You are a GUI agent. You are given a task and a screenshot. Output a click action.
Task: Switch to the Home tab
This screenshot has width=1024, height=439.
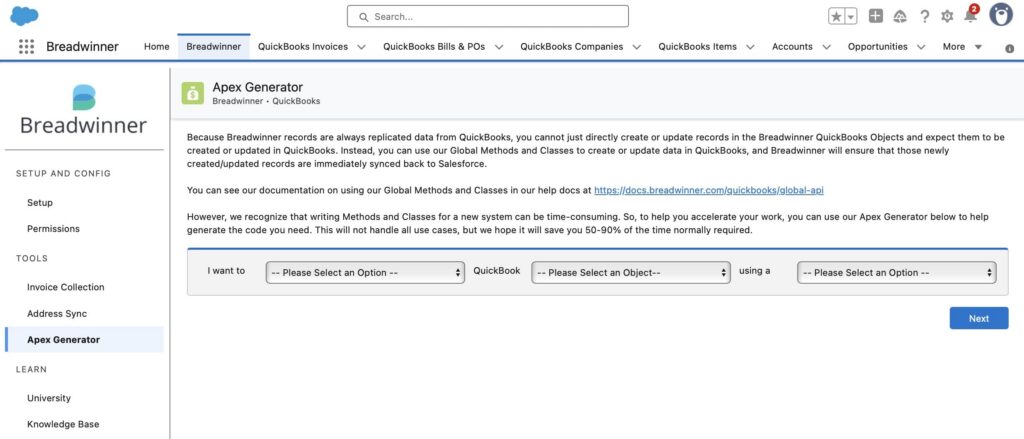pyautogui.click(x=157, y=46)
